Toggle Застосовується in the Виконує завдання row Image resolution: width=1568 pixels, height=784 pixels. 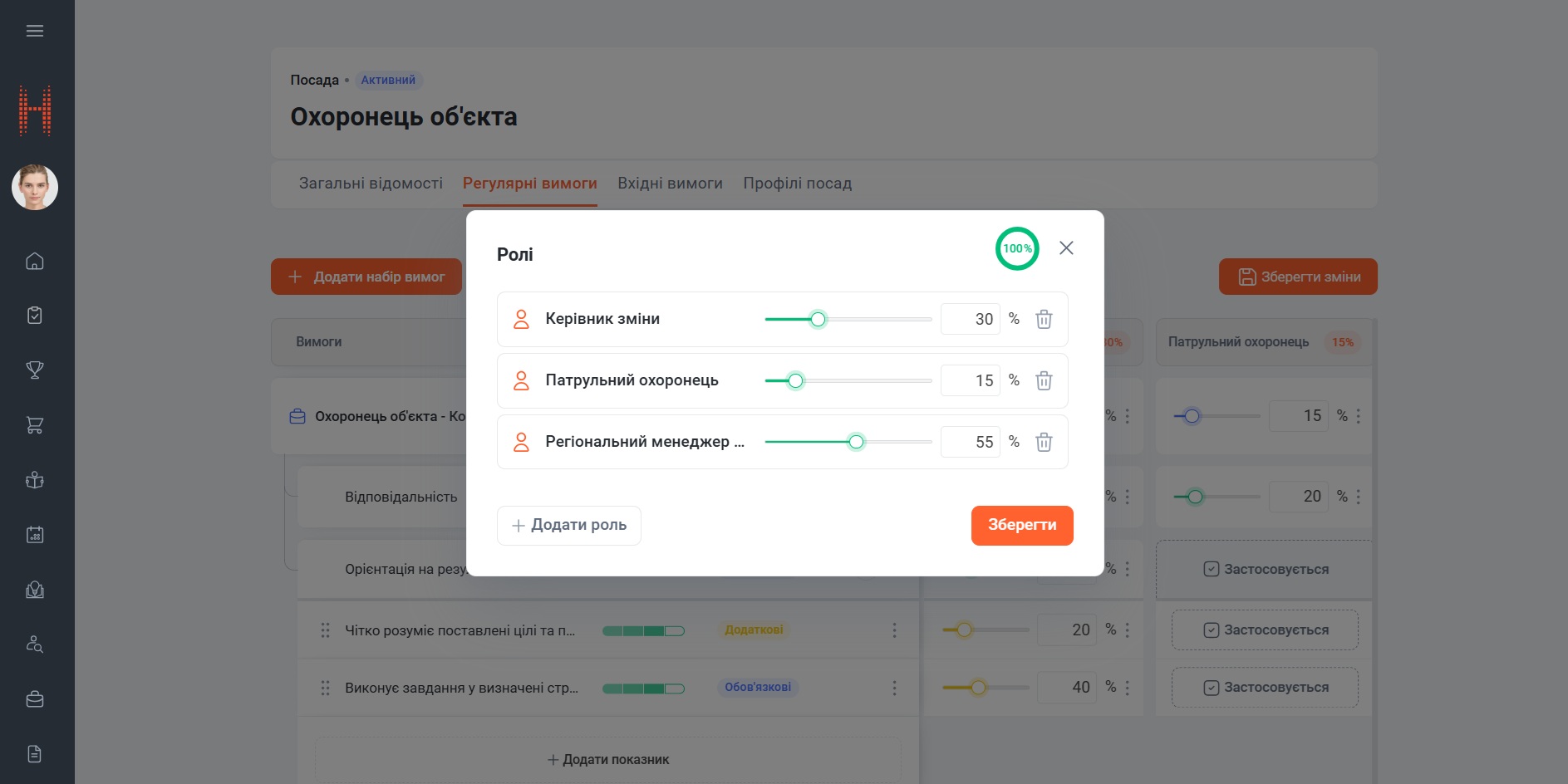coord(1266,688)
